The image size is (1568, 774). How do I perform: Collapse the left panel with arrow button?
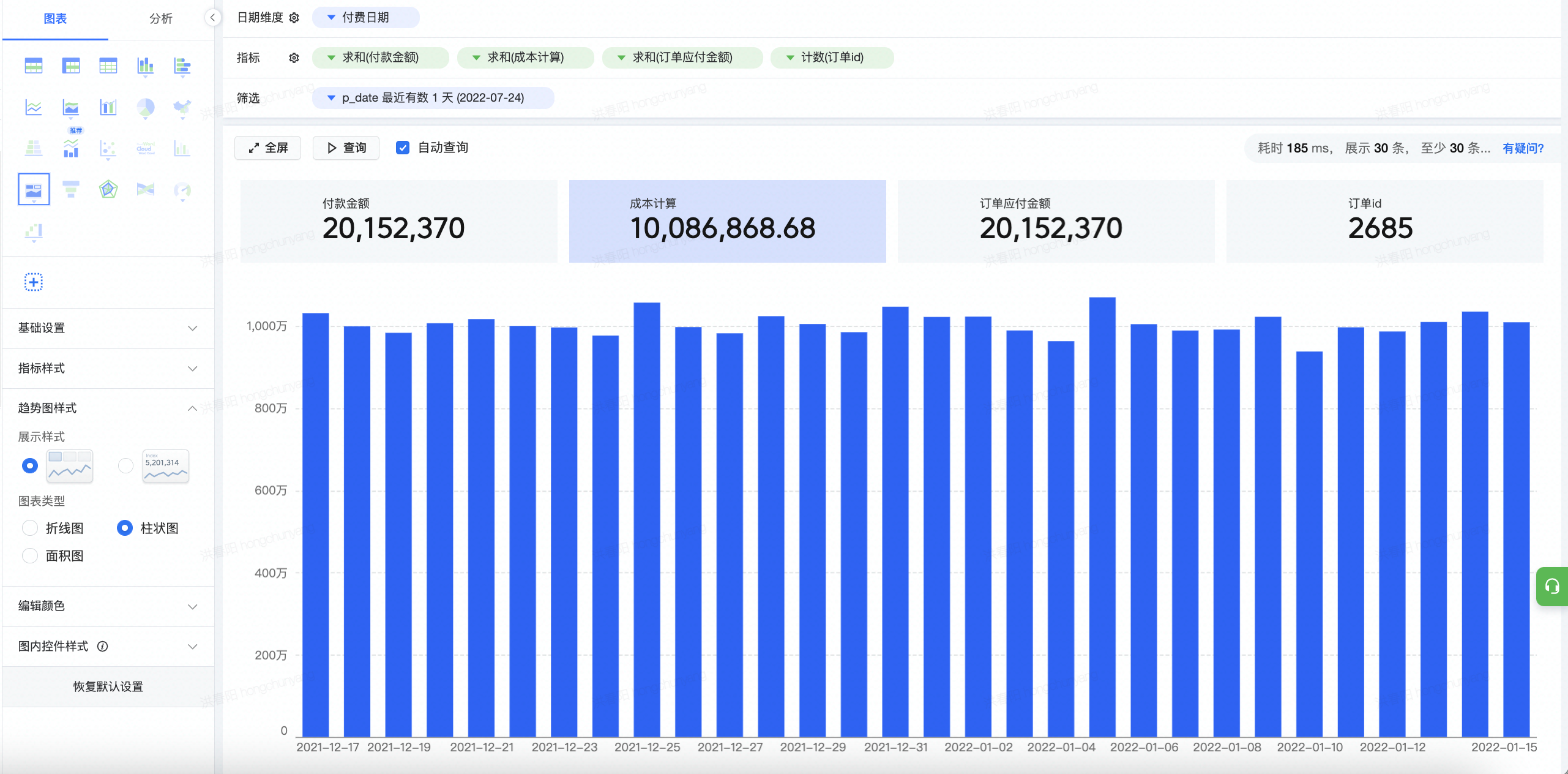212,18
